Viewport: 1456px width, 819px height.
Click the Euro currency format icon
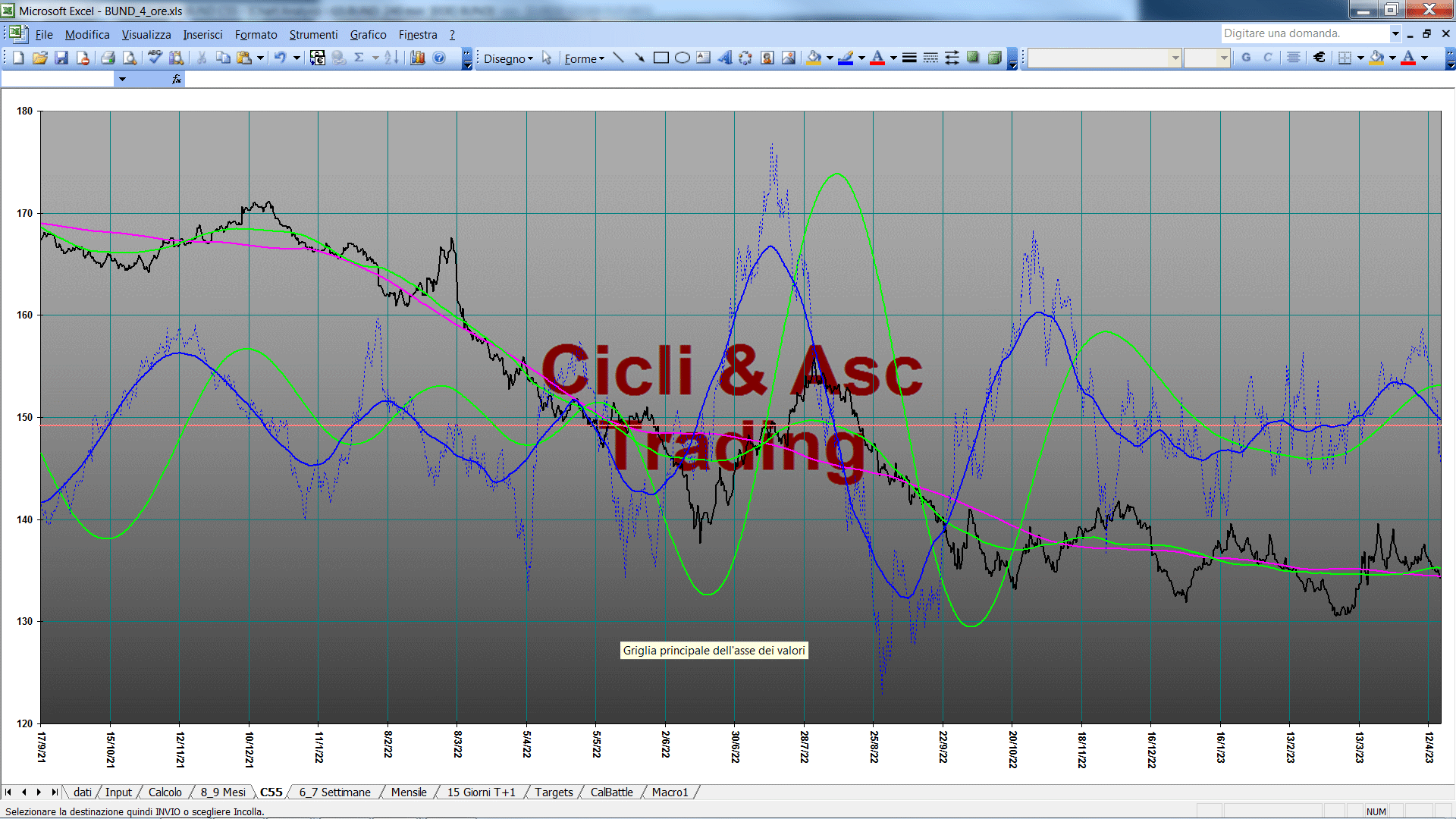[1319, 58]
